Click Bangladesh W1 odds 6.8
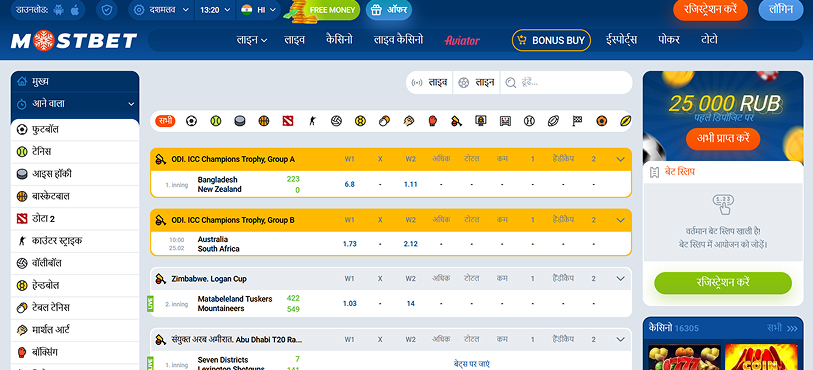The height and width of the screenshot is (370, 813). (x=349, y=184)
